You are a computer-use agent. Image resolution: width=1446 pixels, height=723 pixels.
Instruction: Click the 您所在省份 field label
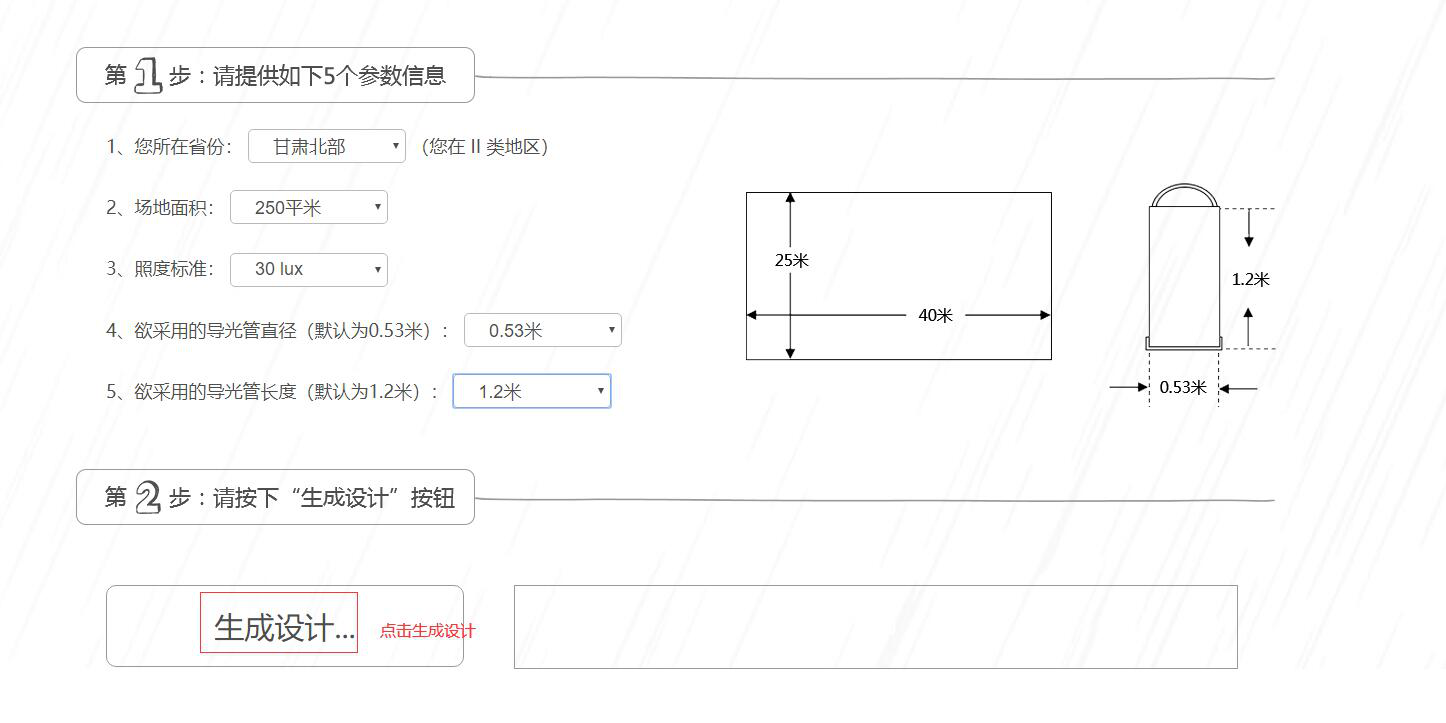(x=169, y=147)
